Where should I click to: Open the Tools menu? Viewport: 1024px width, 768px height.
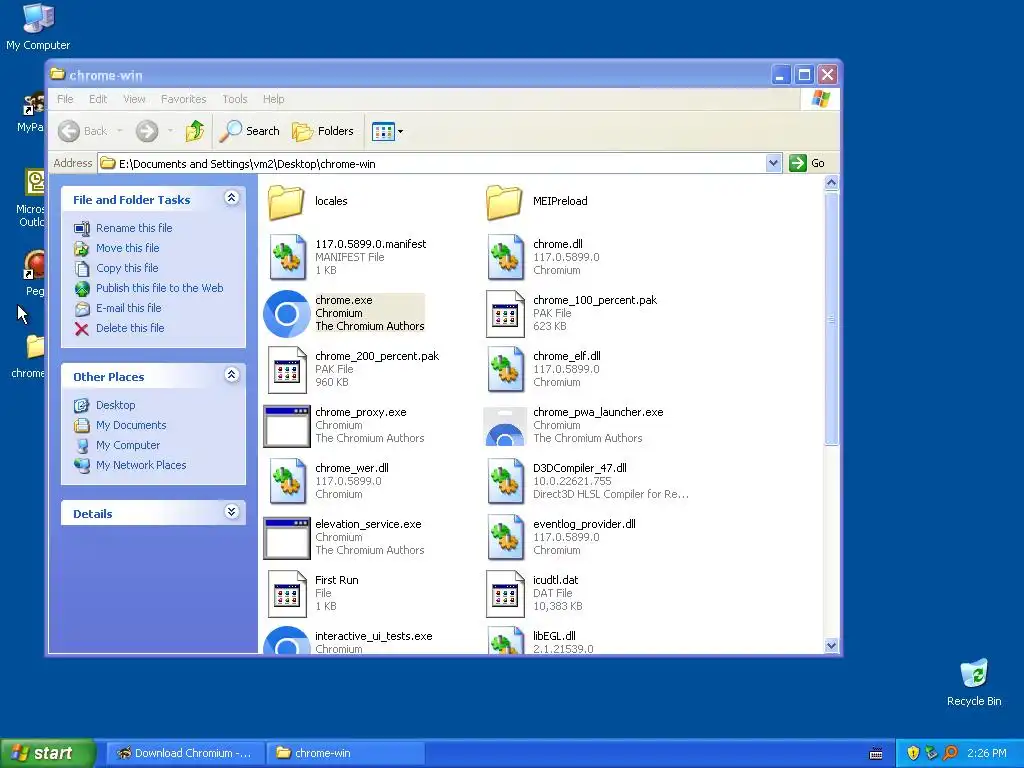click(x=234, y=99)
